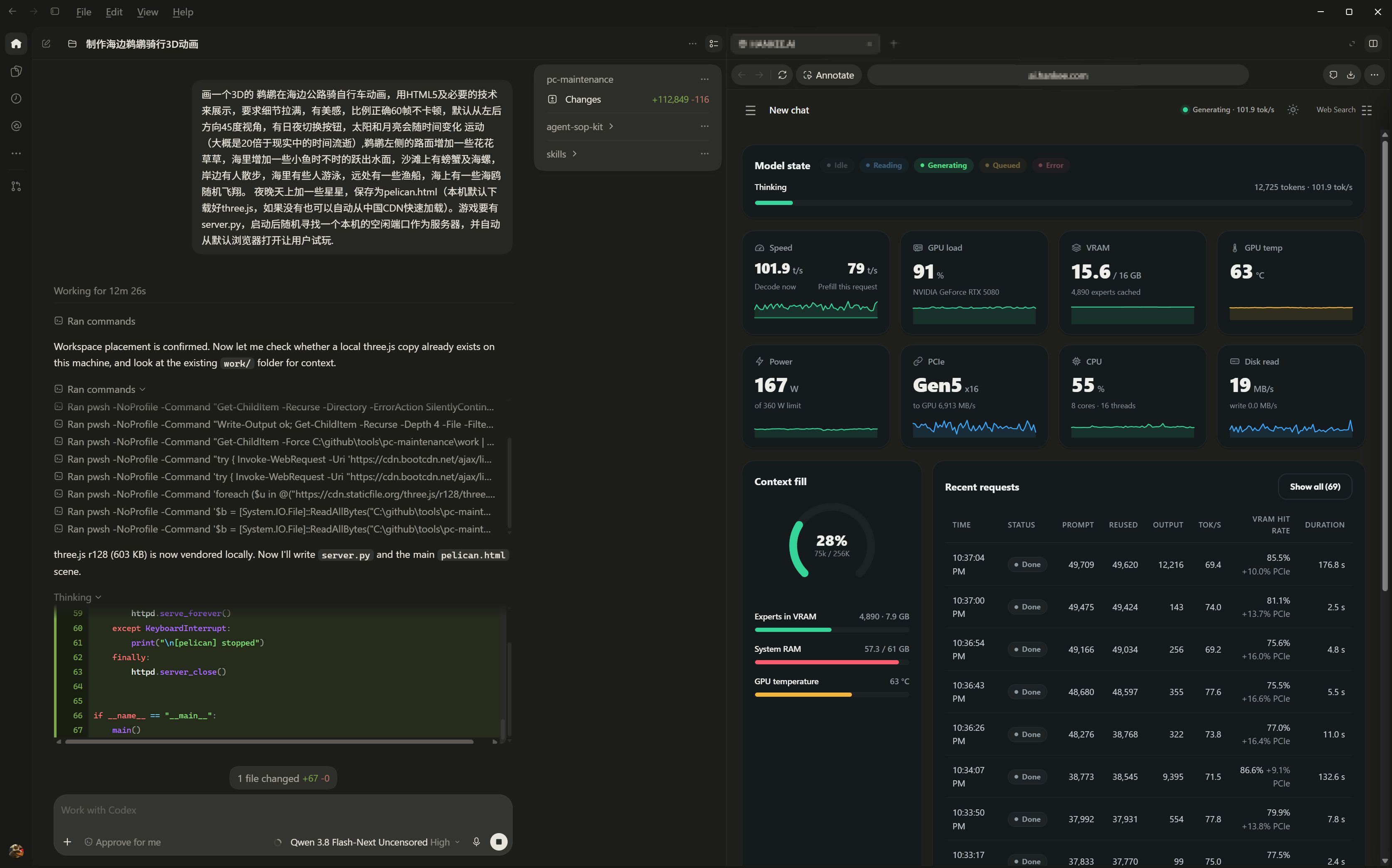The image size is (1392, 868).
Task: Click the source control branch sidebar icon
Action: [x=16, y=187]
